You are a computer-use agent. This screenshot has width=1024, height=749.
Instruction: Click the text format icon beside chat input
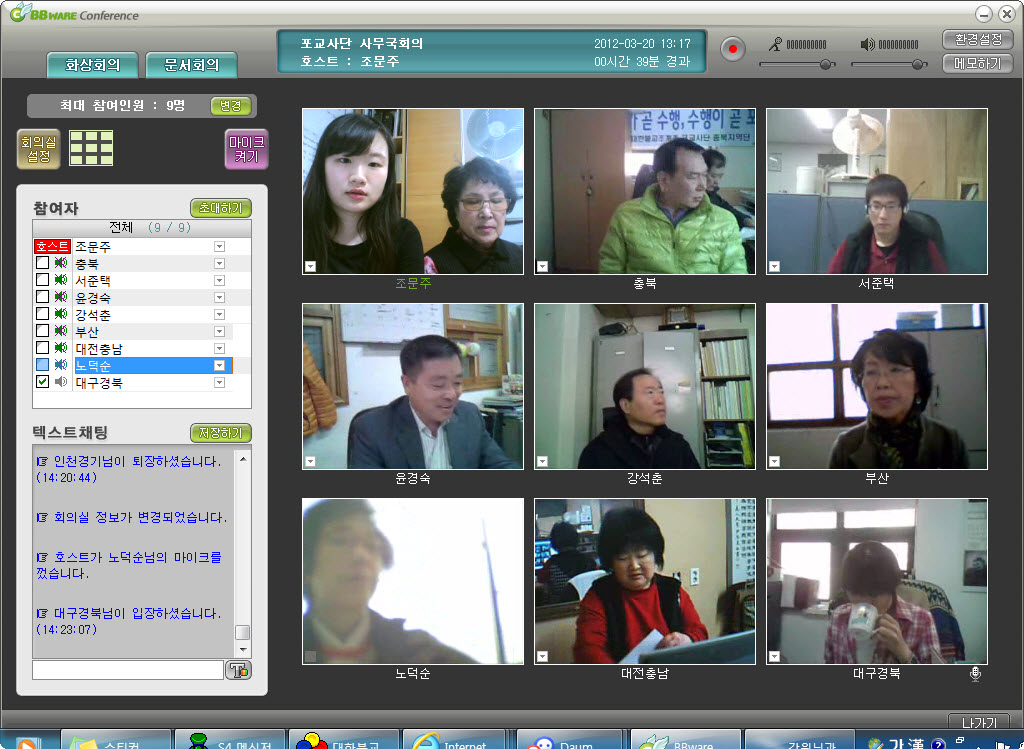(239, 670)
